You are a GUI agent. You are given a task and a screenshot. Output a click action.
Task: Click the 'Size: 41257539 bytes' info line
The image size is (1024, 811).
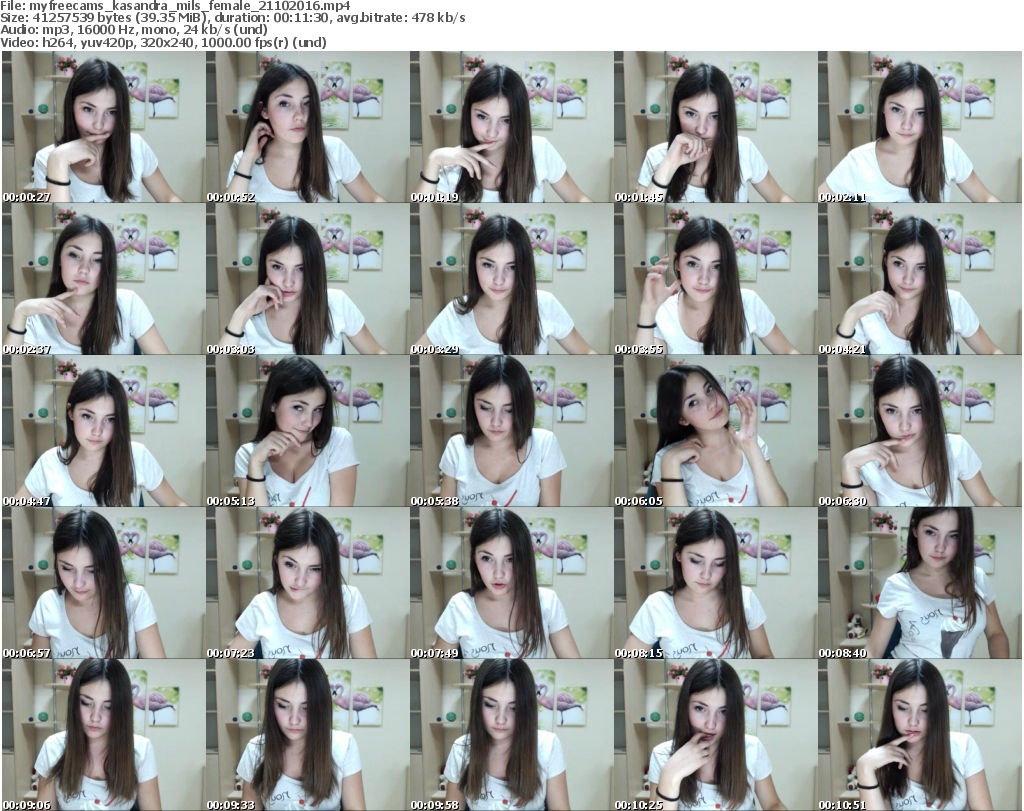pos(232,18)
